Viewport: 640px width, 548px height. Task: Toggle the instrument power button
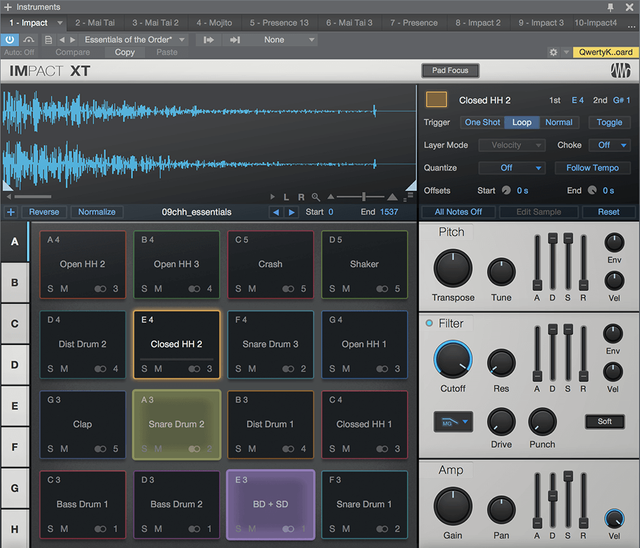click(x=10, y=40)
